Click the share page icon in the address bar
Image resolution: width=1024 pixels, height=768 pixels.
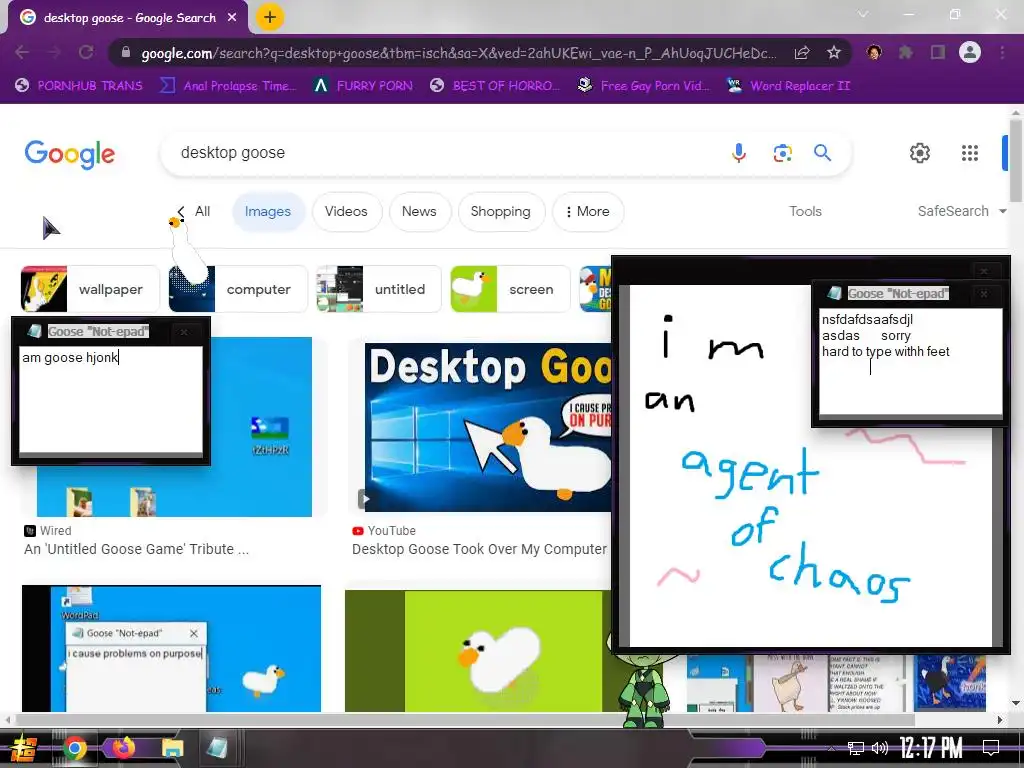tap(802, 53)
